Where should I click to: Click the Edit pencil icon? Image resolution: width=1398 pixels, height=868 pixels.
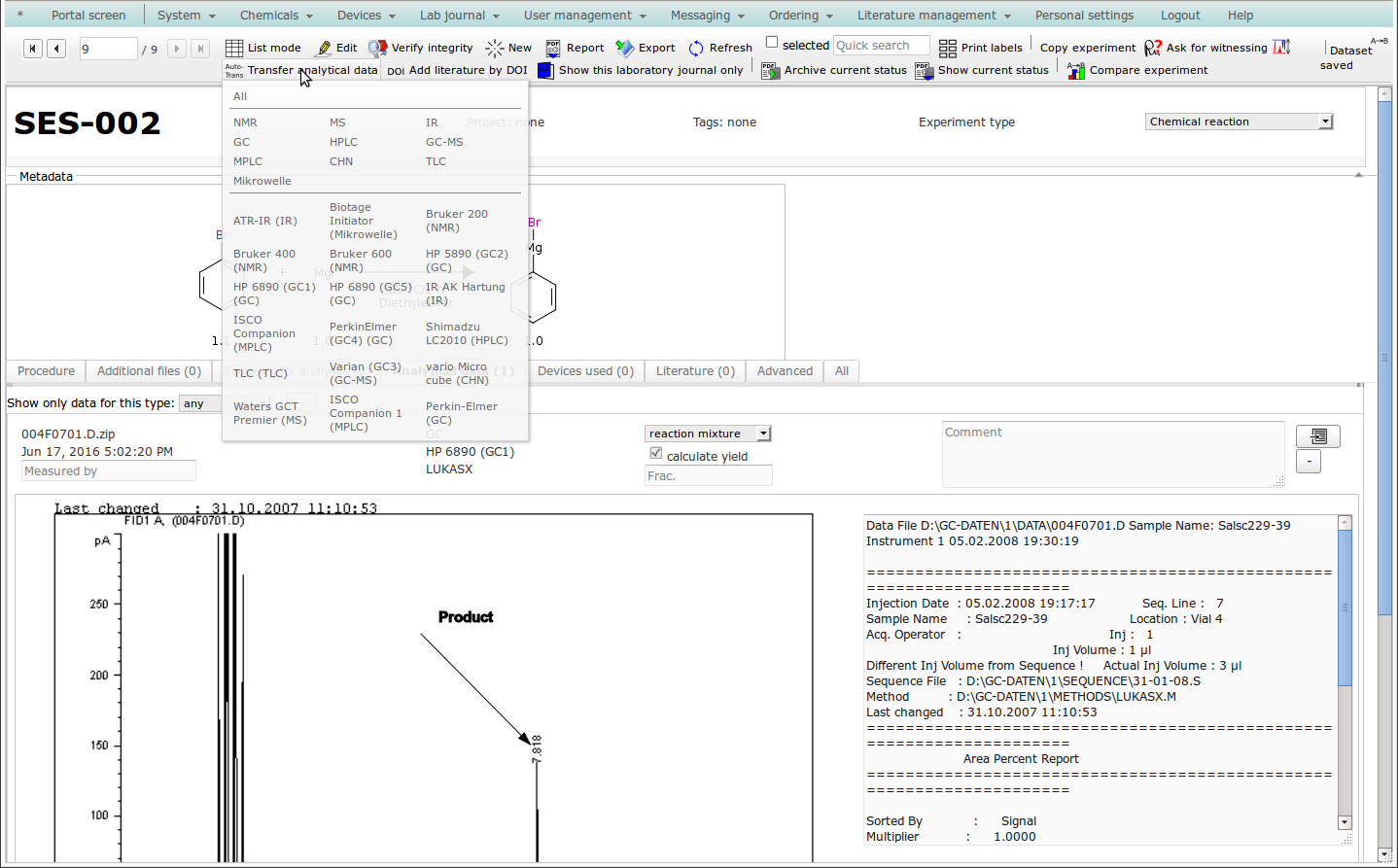(324, 48)
